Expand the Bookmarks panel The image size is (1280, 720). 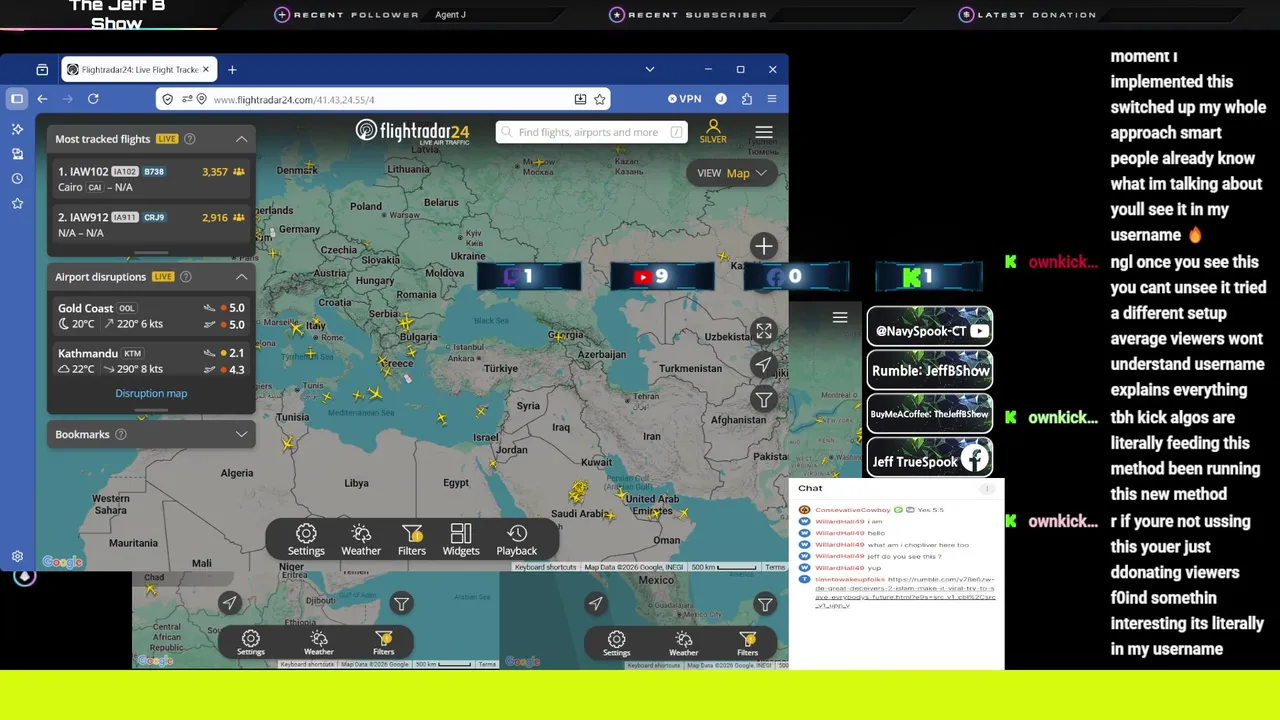click(x=241, y=434)
